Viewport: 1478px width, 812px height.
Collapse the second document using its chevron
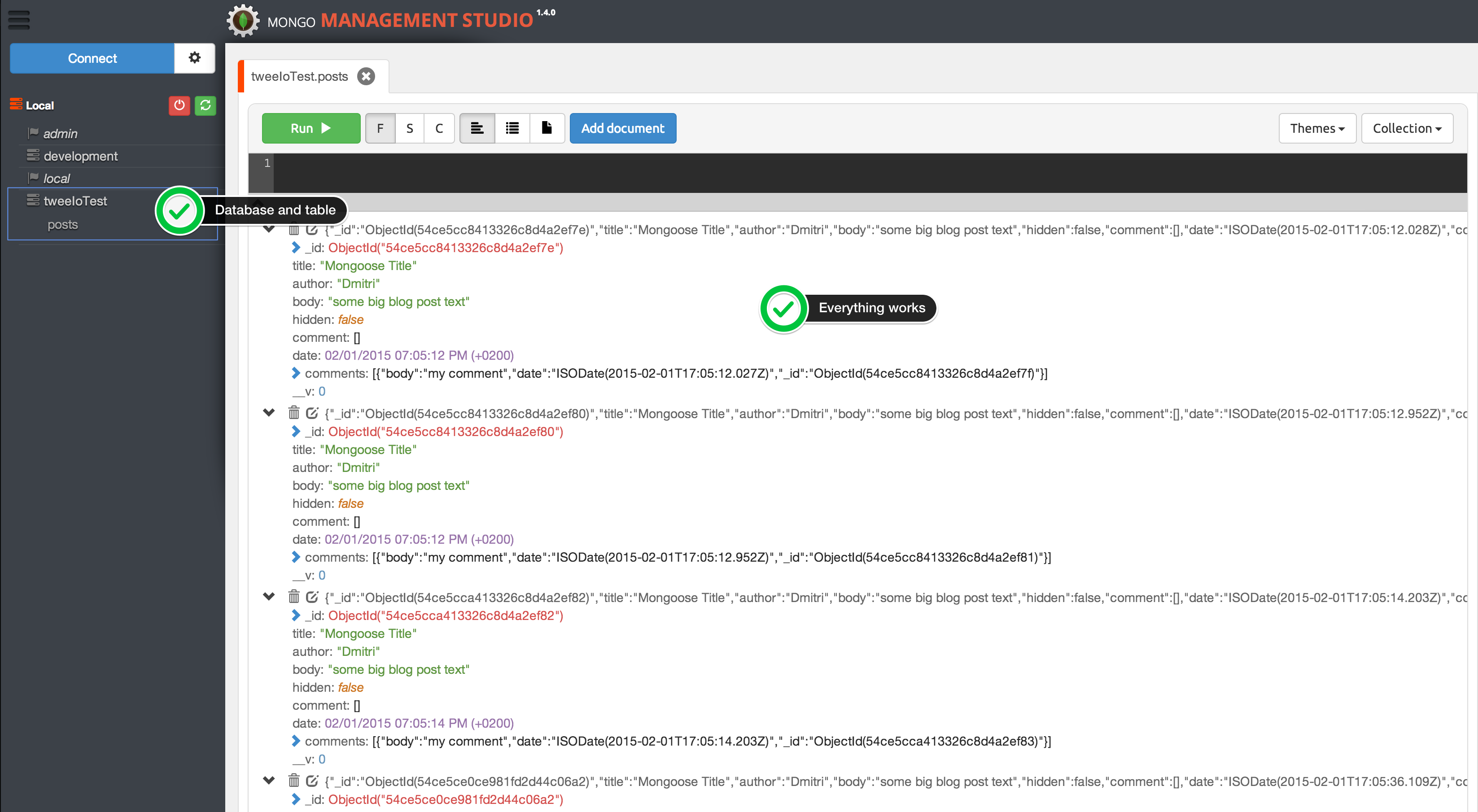click(268, 413)
